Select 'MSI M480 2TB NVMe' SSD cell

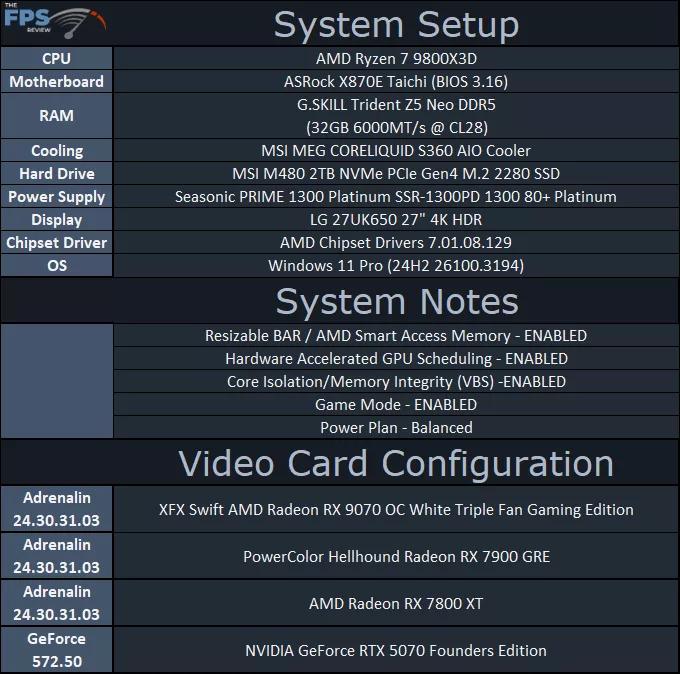click(396, 173)
